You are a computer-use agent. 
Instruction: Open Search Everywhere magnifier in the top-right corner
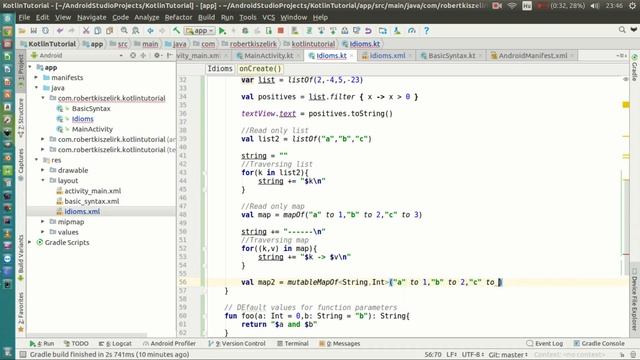coord(622,30)
